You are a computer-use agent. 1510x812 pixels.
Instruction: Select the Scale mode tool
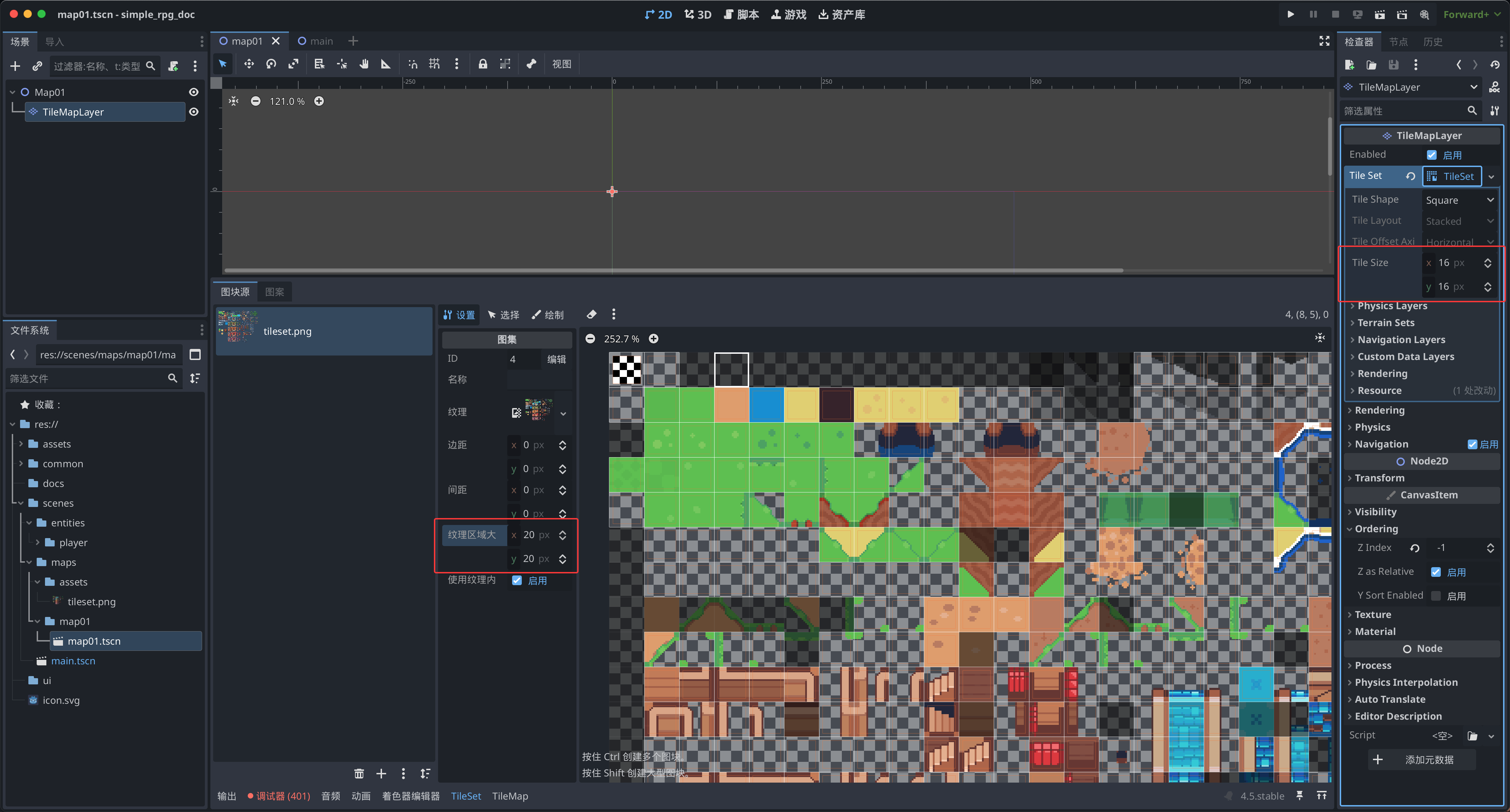(x=294, y=64)
